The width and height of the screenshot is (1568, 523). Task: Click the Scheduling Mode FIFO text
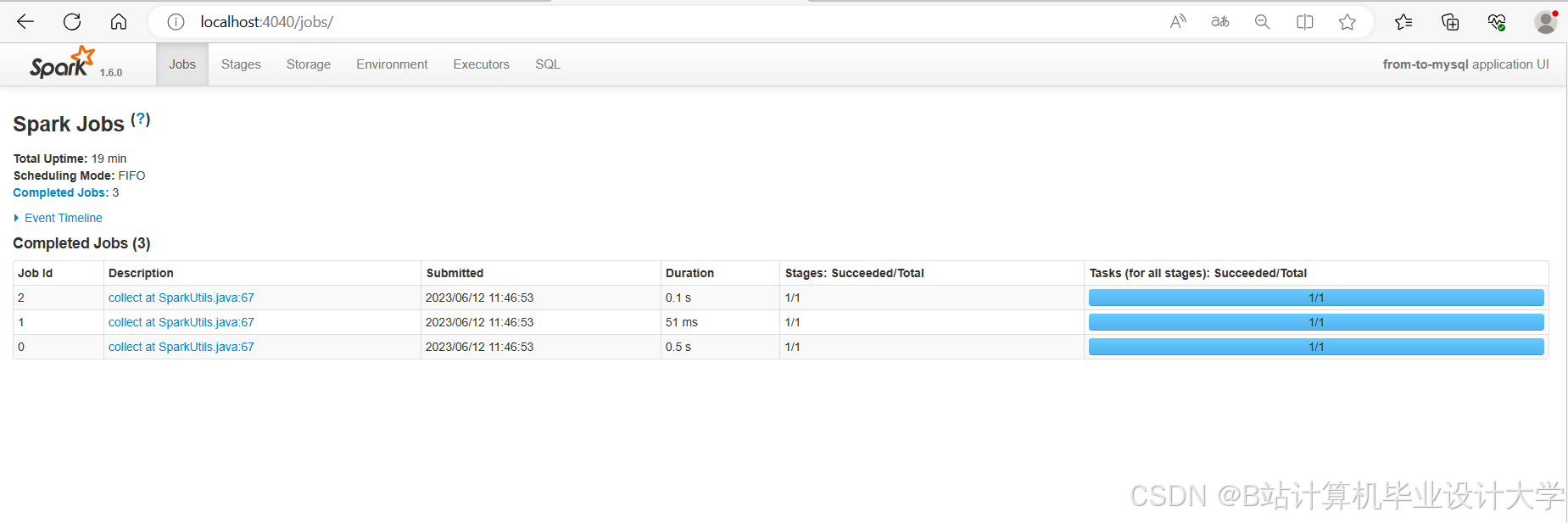coord(79,175)
